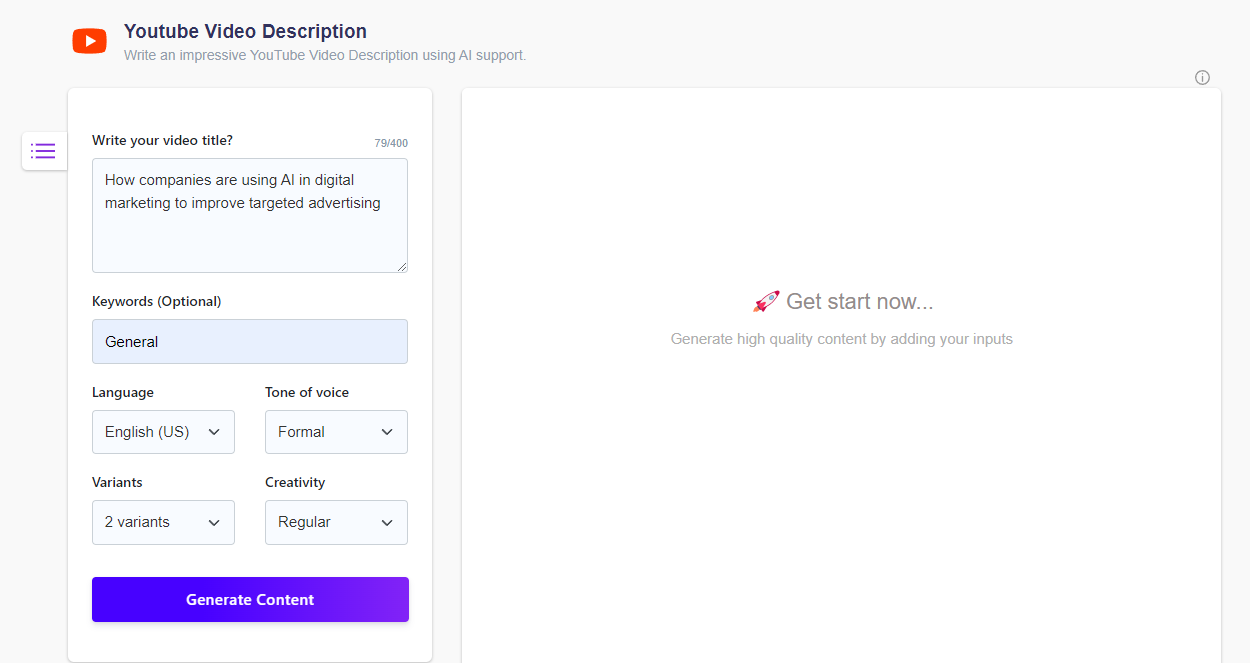This screenshot has height=663, width=1250.
Task: Open the Language dropdown
Action: click(x=162, y=431)
